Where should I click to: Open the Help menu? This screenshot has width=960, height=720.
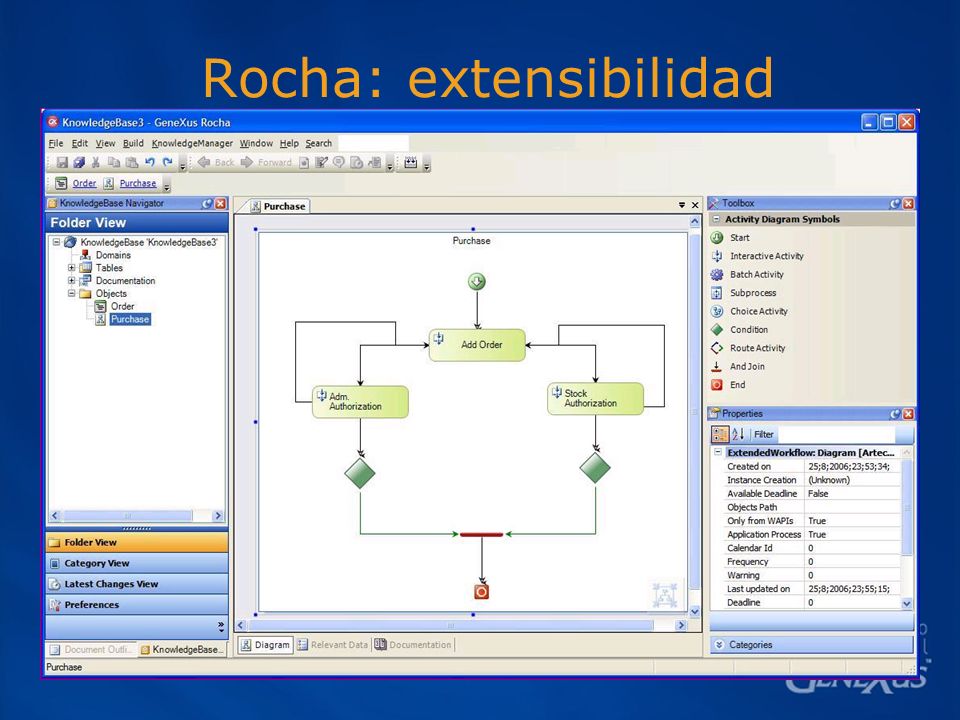point(289,143)
